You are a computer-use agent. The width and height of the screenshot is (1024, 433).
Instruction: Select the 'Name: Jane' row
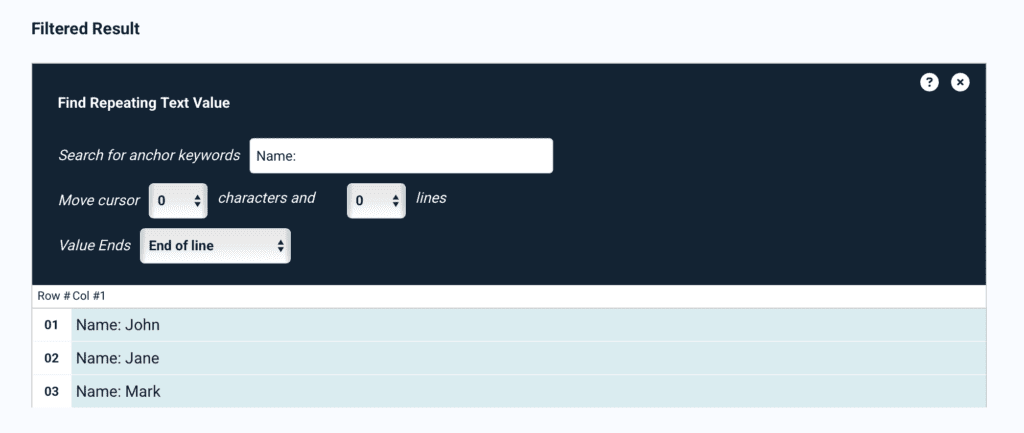(x=528, y=359)
